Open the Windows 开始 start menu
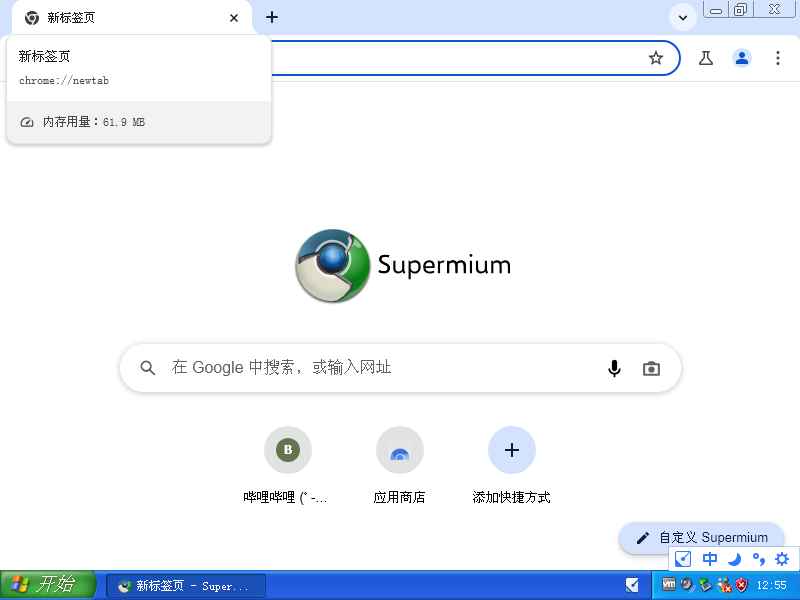 click(48, 585)
